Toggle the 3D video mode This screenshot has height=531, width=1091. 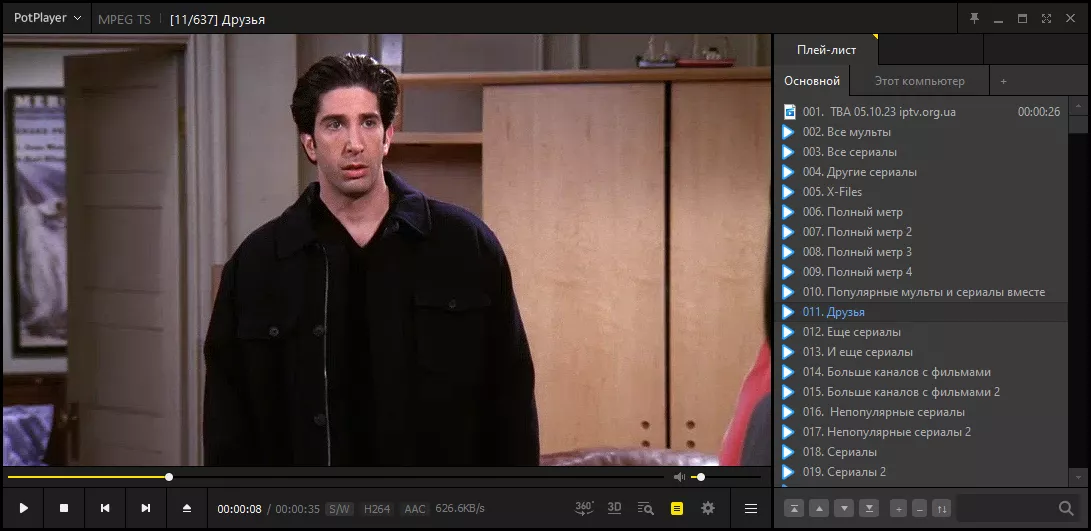click(x=614, y=508)
